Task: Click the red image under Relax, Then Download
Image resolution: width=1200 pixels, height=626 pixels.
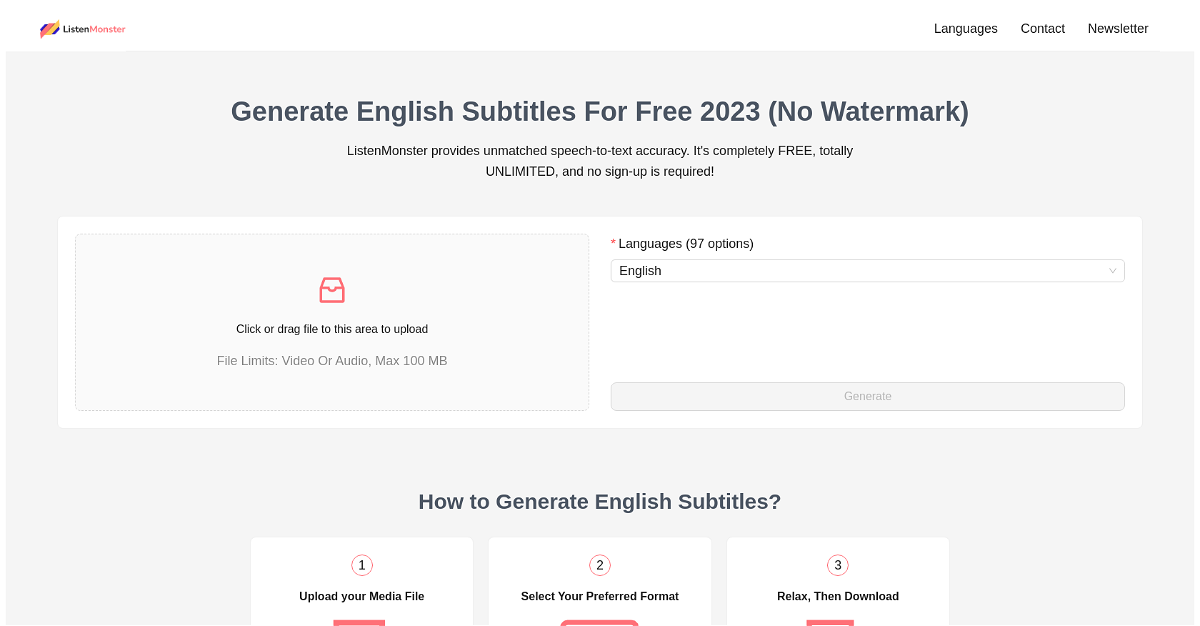Action: pyautogui.click(x=830, y=623)
